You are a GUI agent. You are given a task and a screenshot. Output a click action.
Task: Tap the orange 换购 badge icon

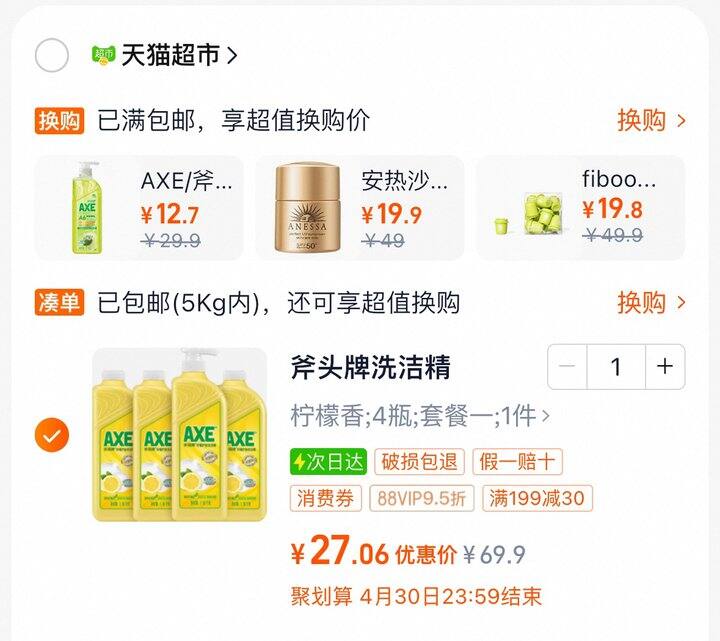pyautogui.click(x=59, y=121)
